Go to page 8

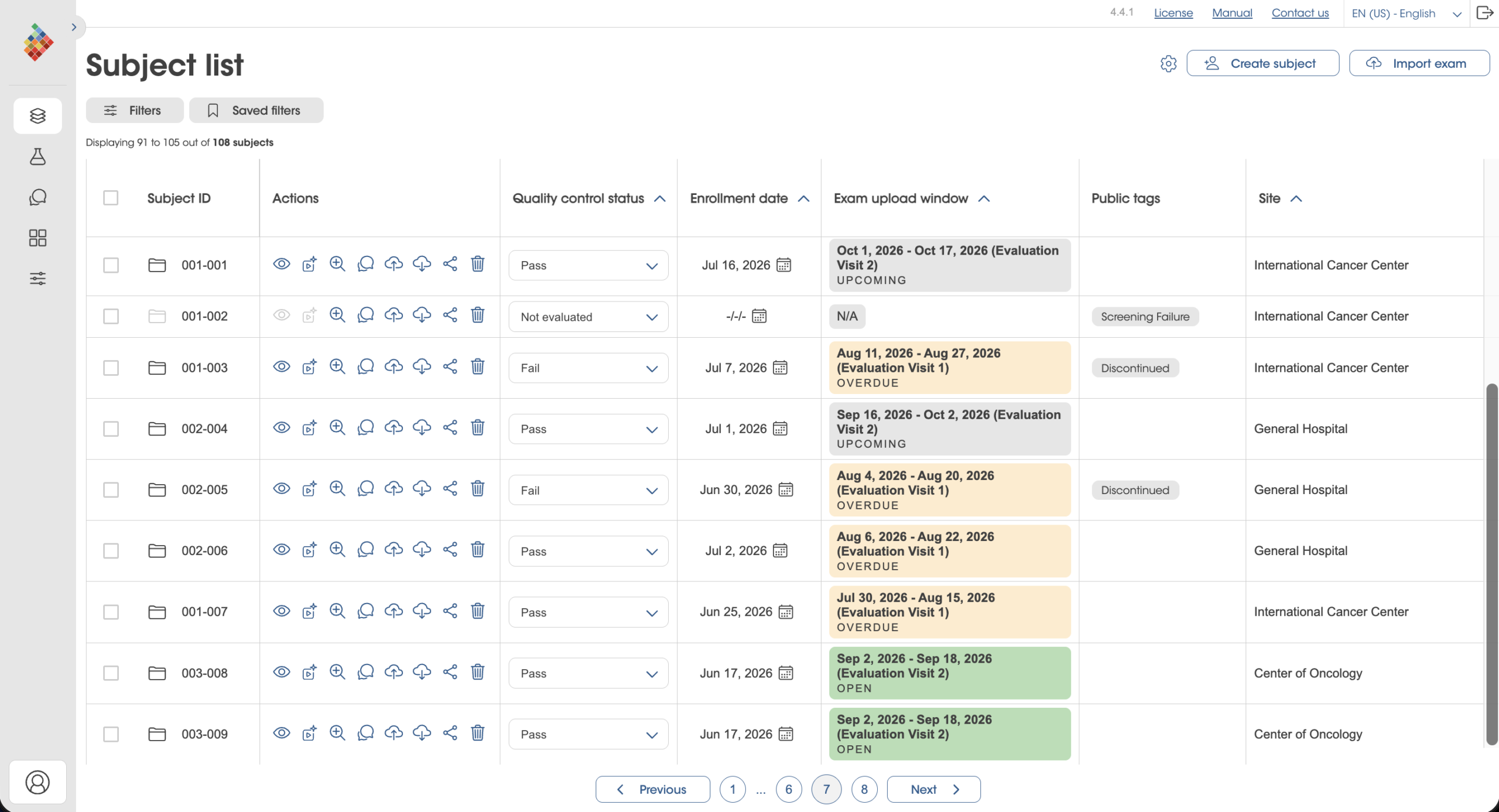click(x=864, y=789)
